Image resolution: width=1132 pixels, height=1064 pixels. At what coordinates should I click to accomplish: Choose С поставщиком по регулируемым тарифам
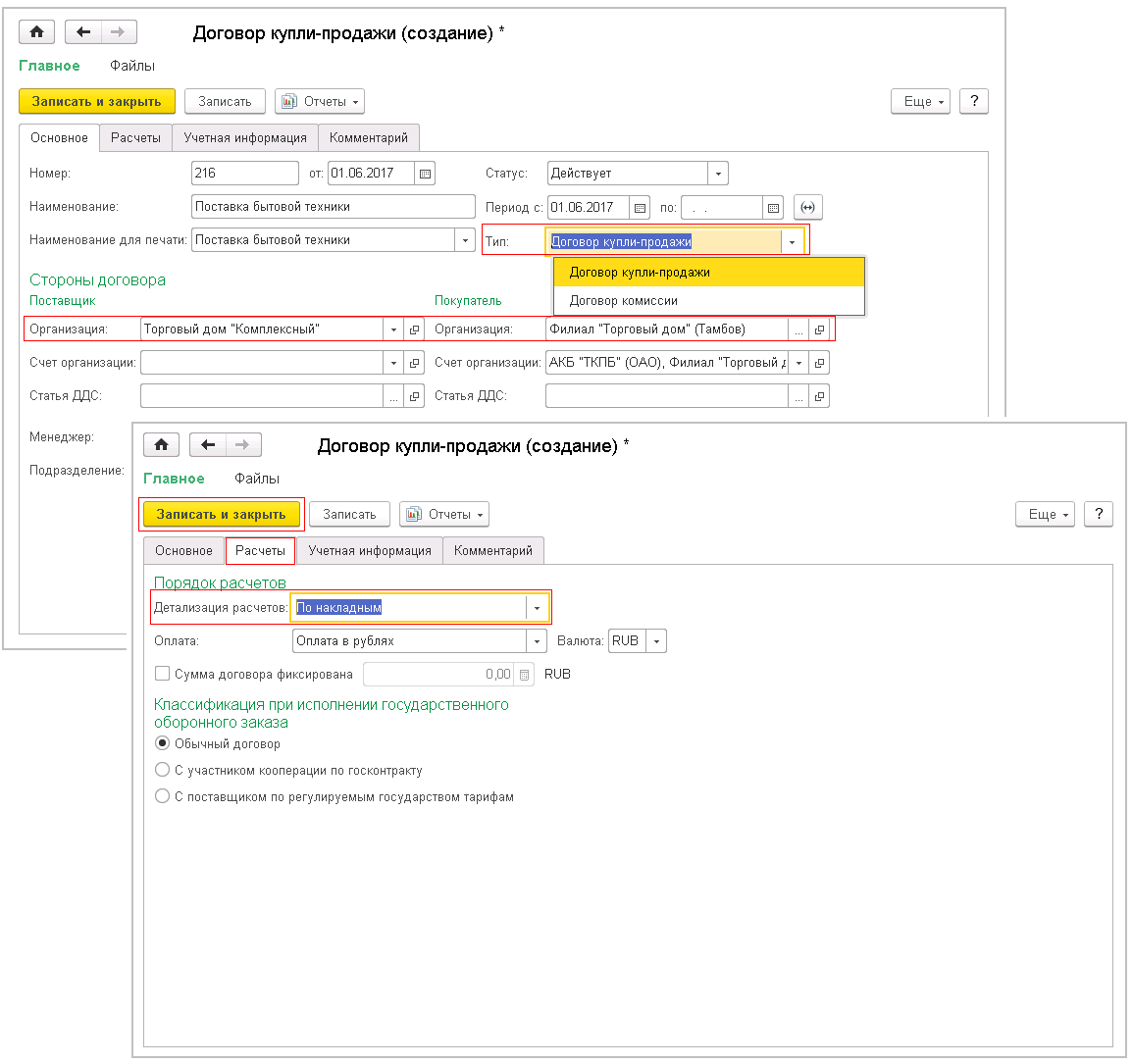pyautogui.click(x=163, y=796)
